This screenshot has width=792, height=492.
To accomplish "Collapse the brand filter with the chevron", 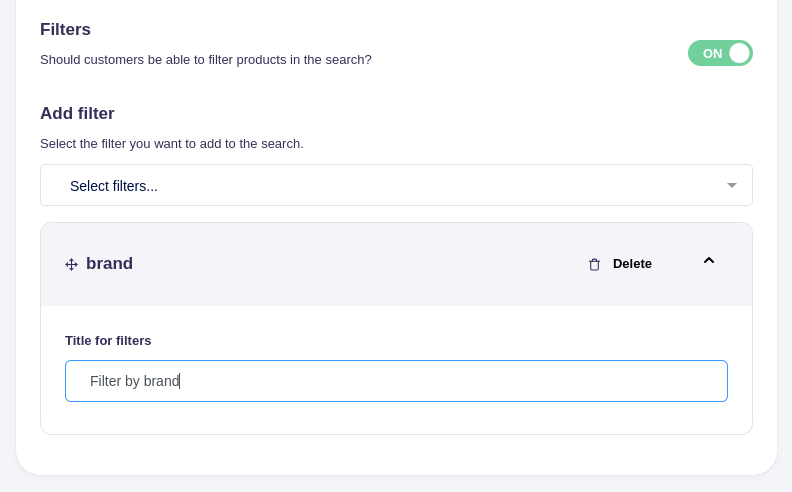I will pyautogui.click(x=708, y=261).
